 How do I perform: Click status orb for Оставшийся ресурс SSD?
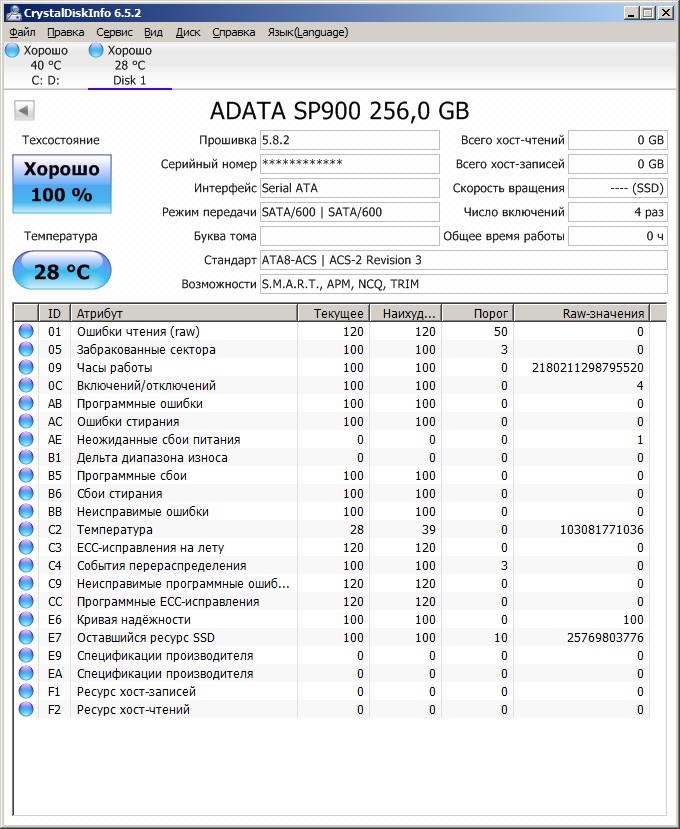pyautogui.click(x=26, y=637)
